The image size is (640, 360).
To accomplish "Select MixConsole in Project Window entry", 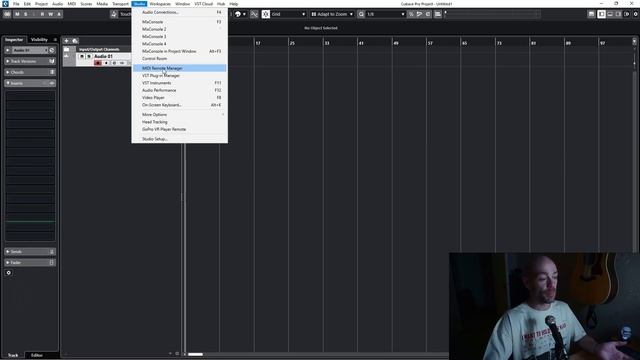I will click(180, 51).
